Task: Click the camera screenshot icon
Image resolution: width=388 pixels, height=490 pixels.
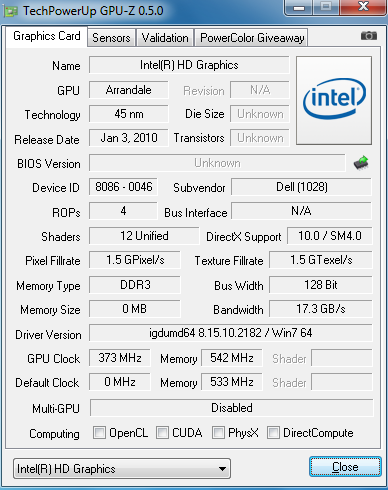Action: [369, 35]
